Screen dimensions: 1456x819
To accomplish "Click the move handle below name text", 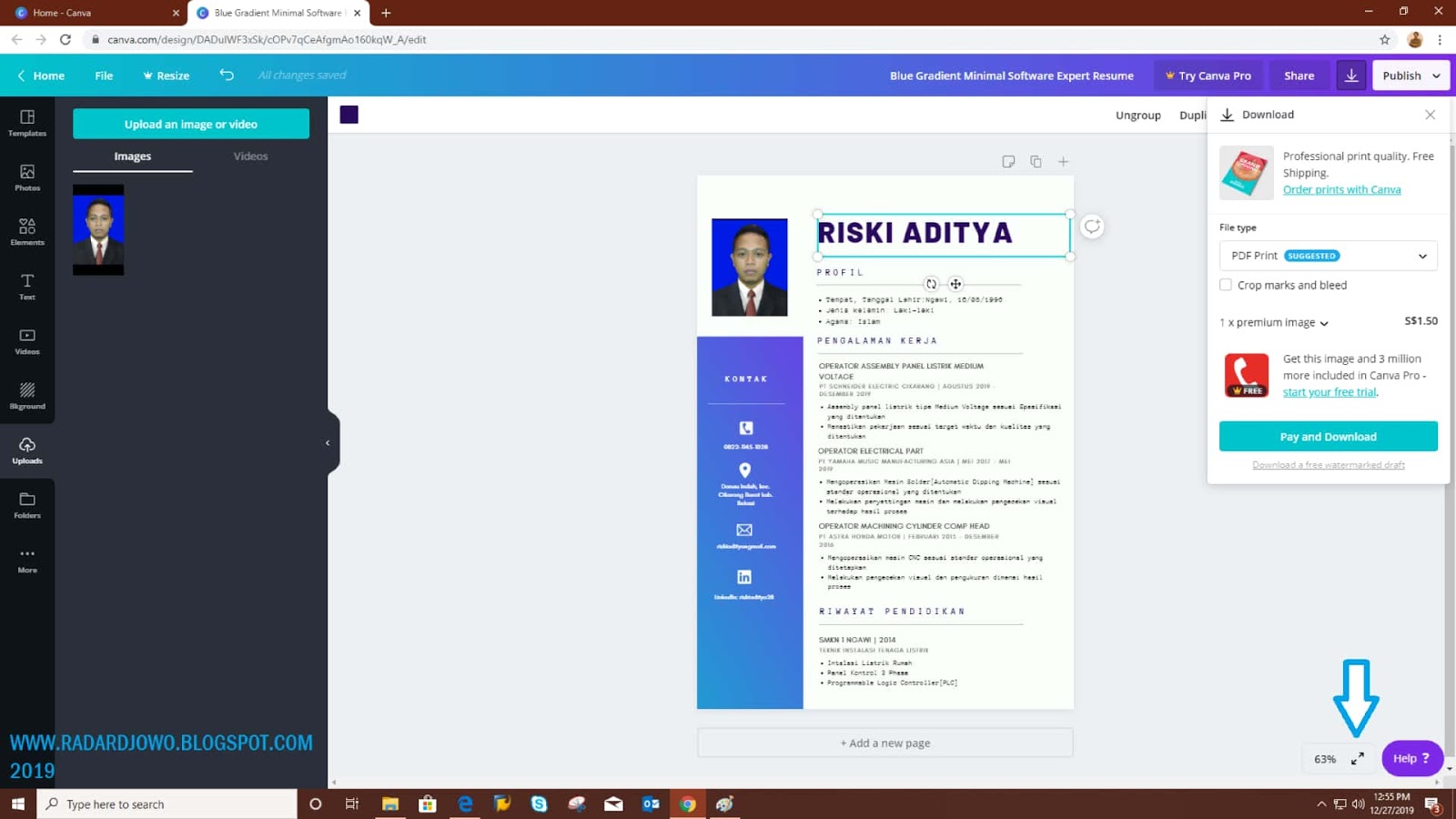I will (x=955, y=284).
